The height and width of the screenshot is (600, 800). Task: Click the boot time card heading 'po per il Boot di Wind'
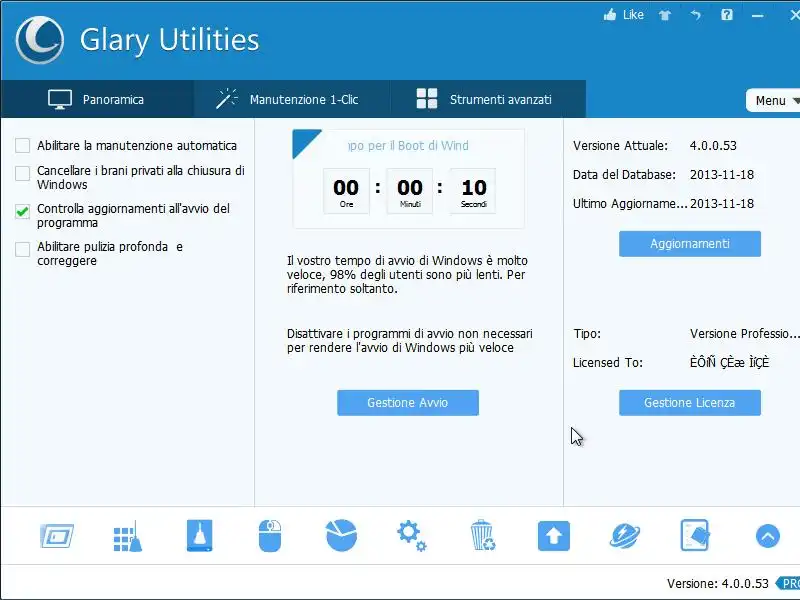409,146
